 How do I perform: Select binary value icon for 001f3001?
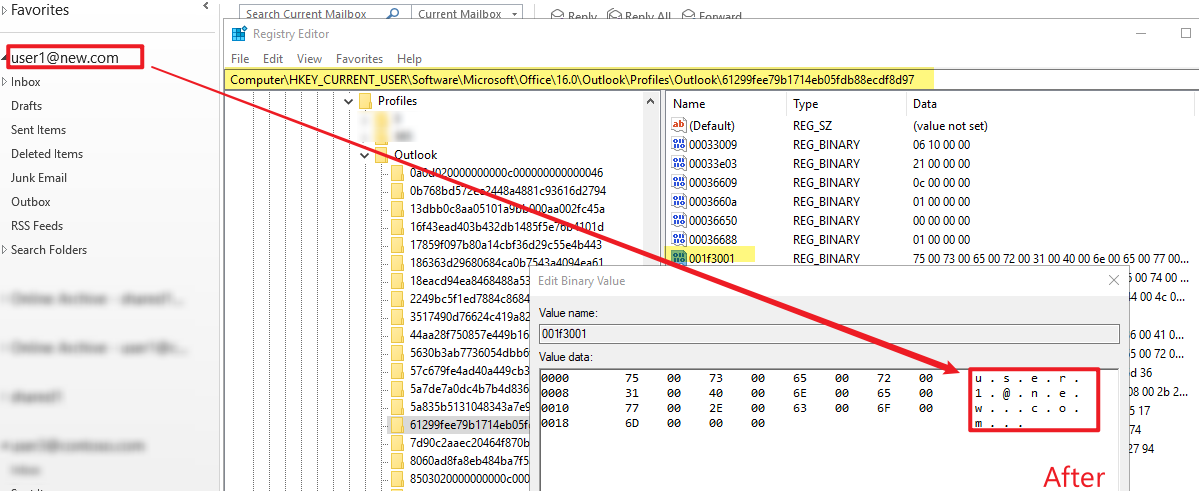coord(678,258)
